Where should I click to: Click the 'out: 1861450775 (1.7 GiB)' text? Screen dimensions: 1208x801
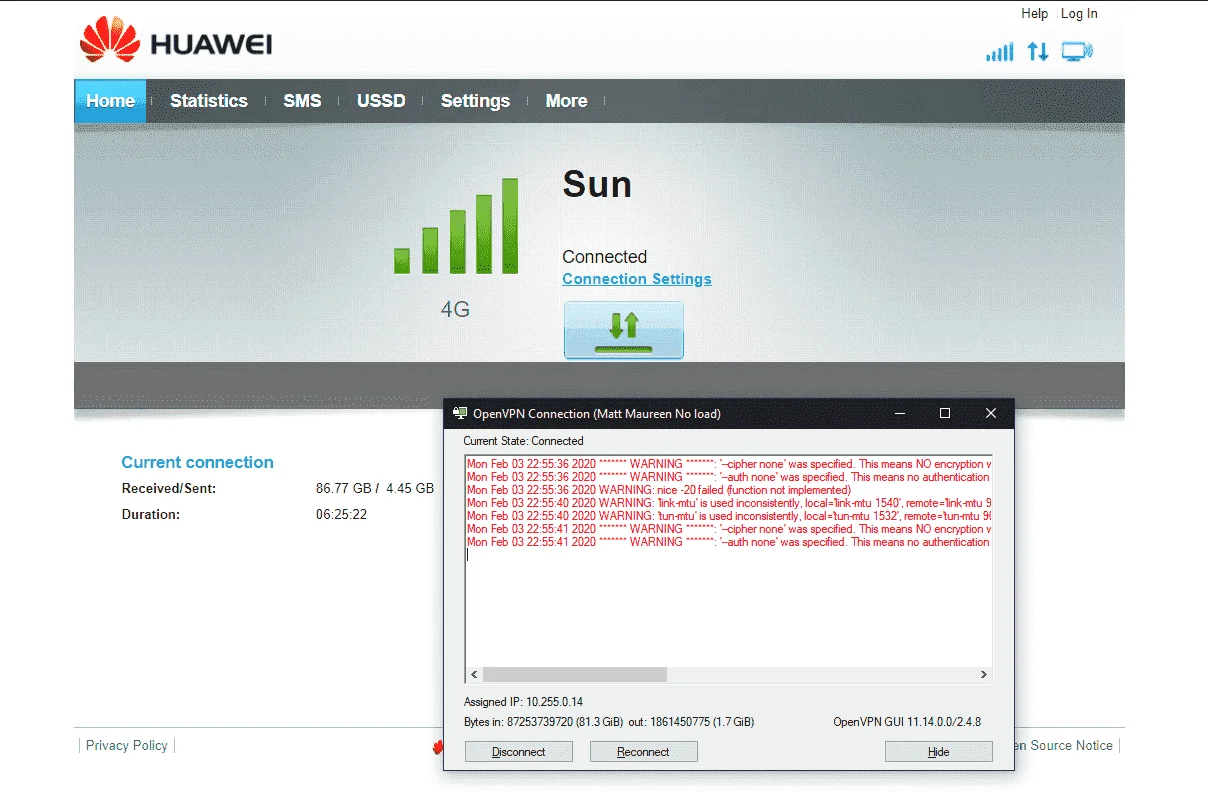click(691, 721)
